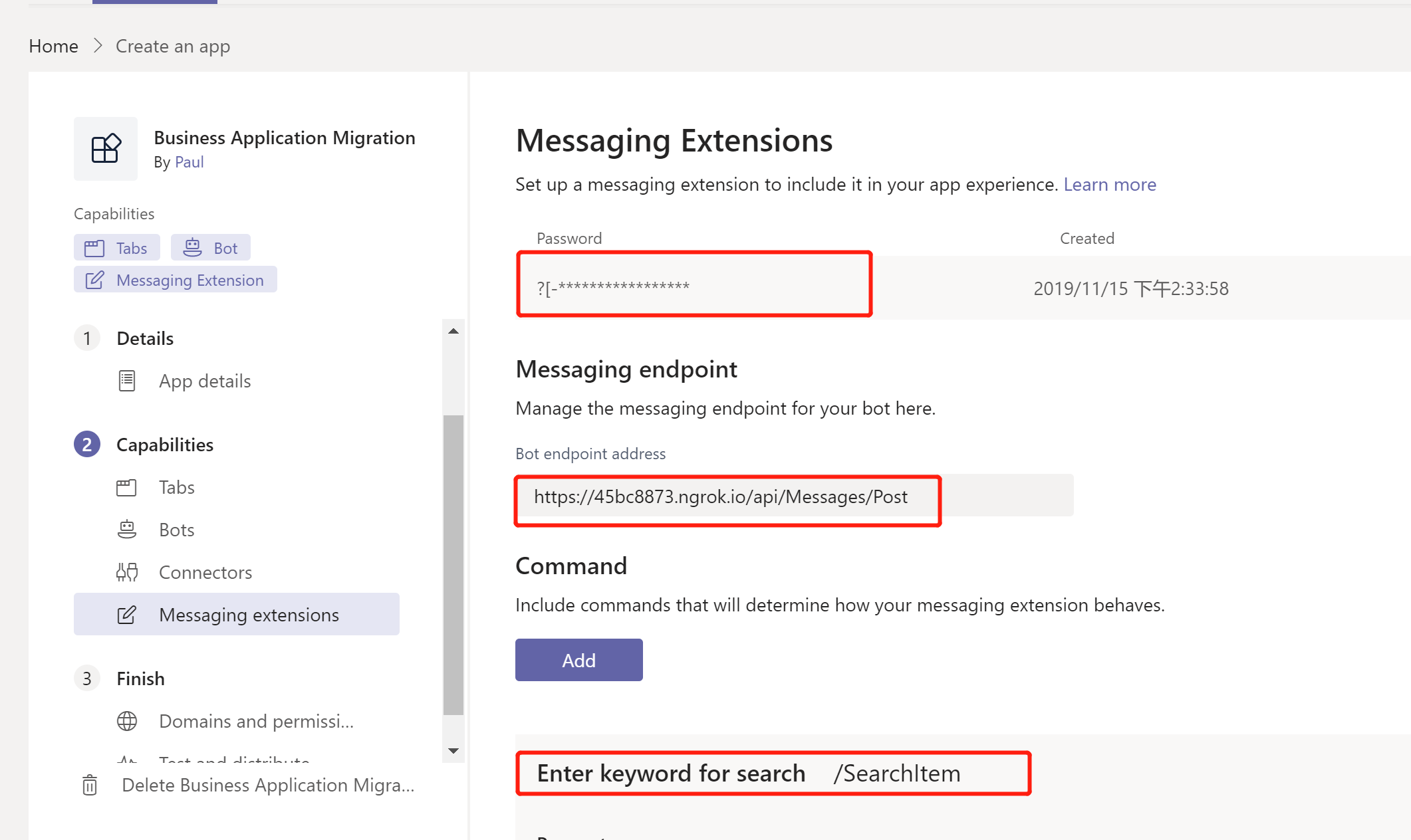Click the trash icon to delete the app
This screenshot has width=1411, height=840.
(x=90, y=785)
